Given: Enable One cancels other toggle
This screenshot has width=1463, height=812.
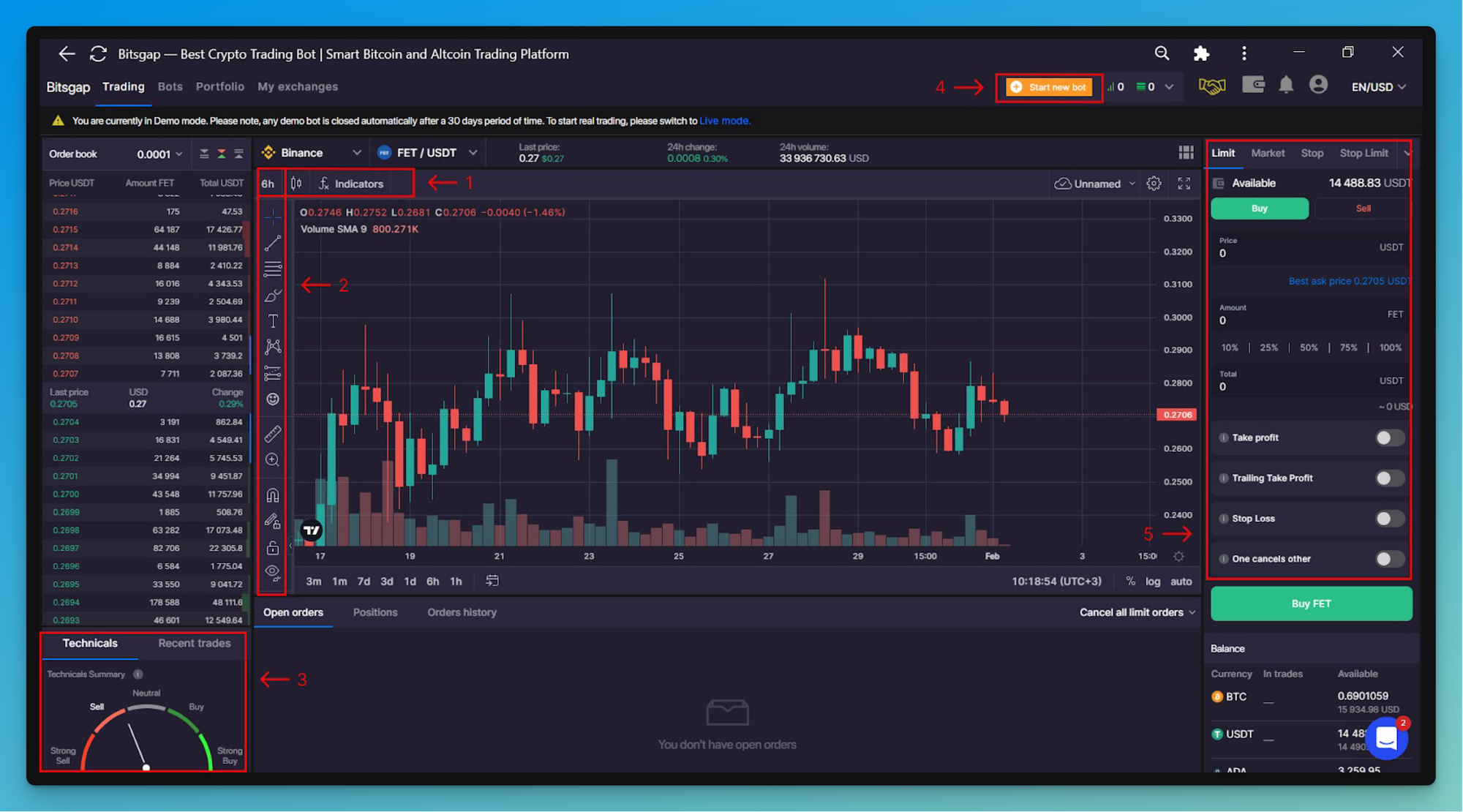Looking at the screenshot, I should (x=1389, y=559).
